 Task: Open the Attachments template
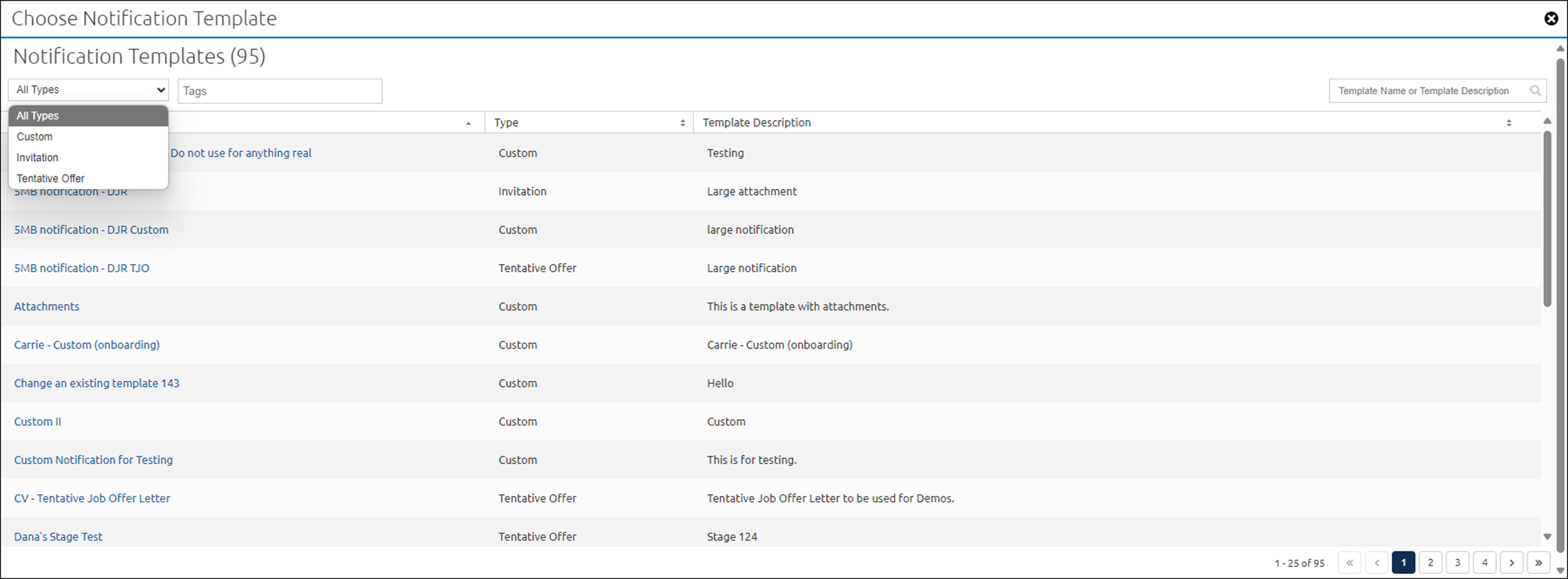47,306
